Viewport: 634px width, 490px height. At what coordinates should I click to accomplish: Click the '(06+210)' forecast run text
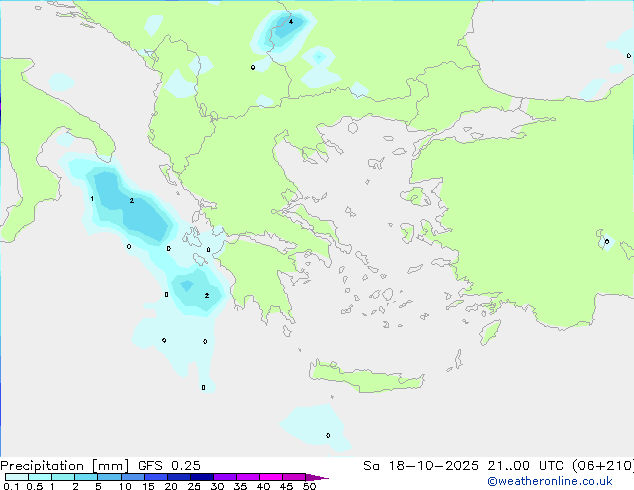point(603,466)
